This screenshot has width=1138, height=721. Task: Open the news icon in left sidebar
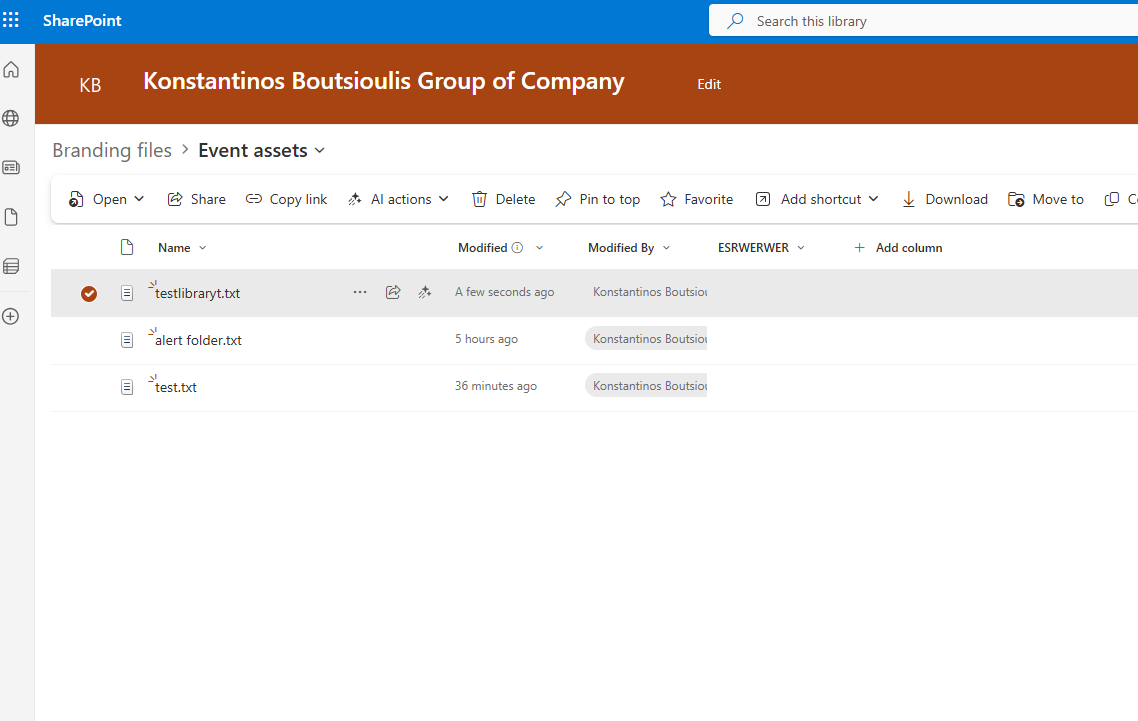tap(11, 168)
